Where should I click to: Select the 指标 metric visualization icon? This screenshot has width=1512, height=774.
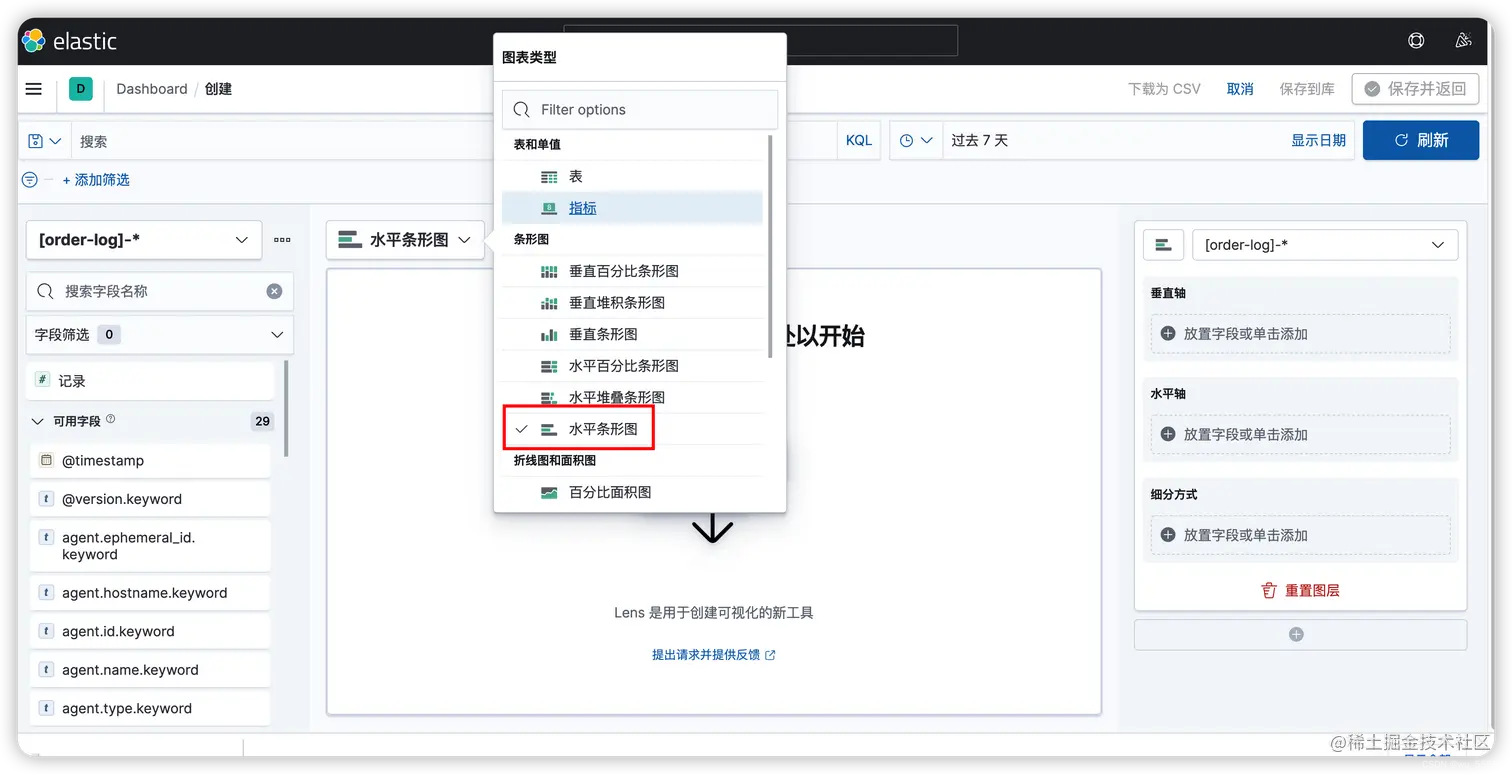pyautogui.click(x=549, y=208)
